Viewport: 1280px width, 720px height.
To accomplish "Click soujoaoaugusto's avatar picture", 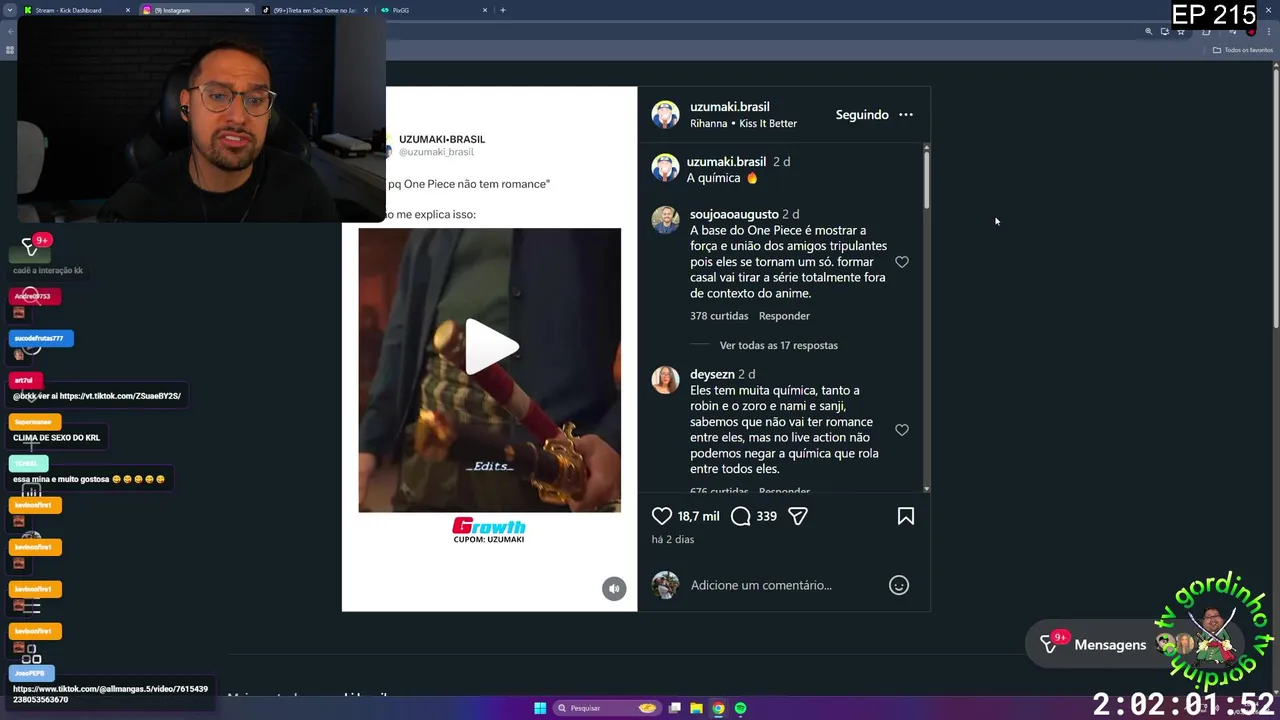I will [665, 220].
